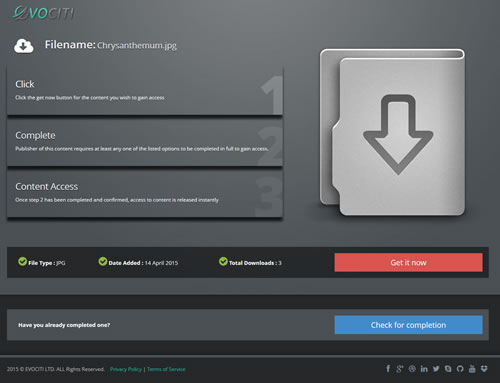Select the step 2 Complete panel
This screenshot has width=500, height=383.
point(145,142)
